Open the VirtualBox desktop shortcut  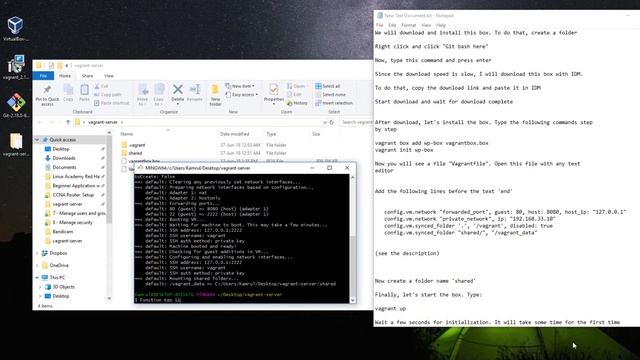[16, 29]
